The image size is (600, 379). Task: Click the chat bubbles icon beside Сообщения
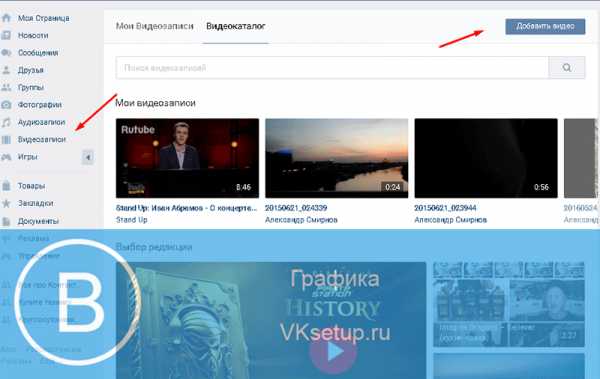6,53
